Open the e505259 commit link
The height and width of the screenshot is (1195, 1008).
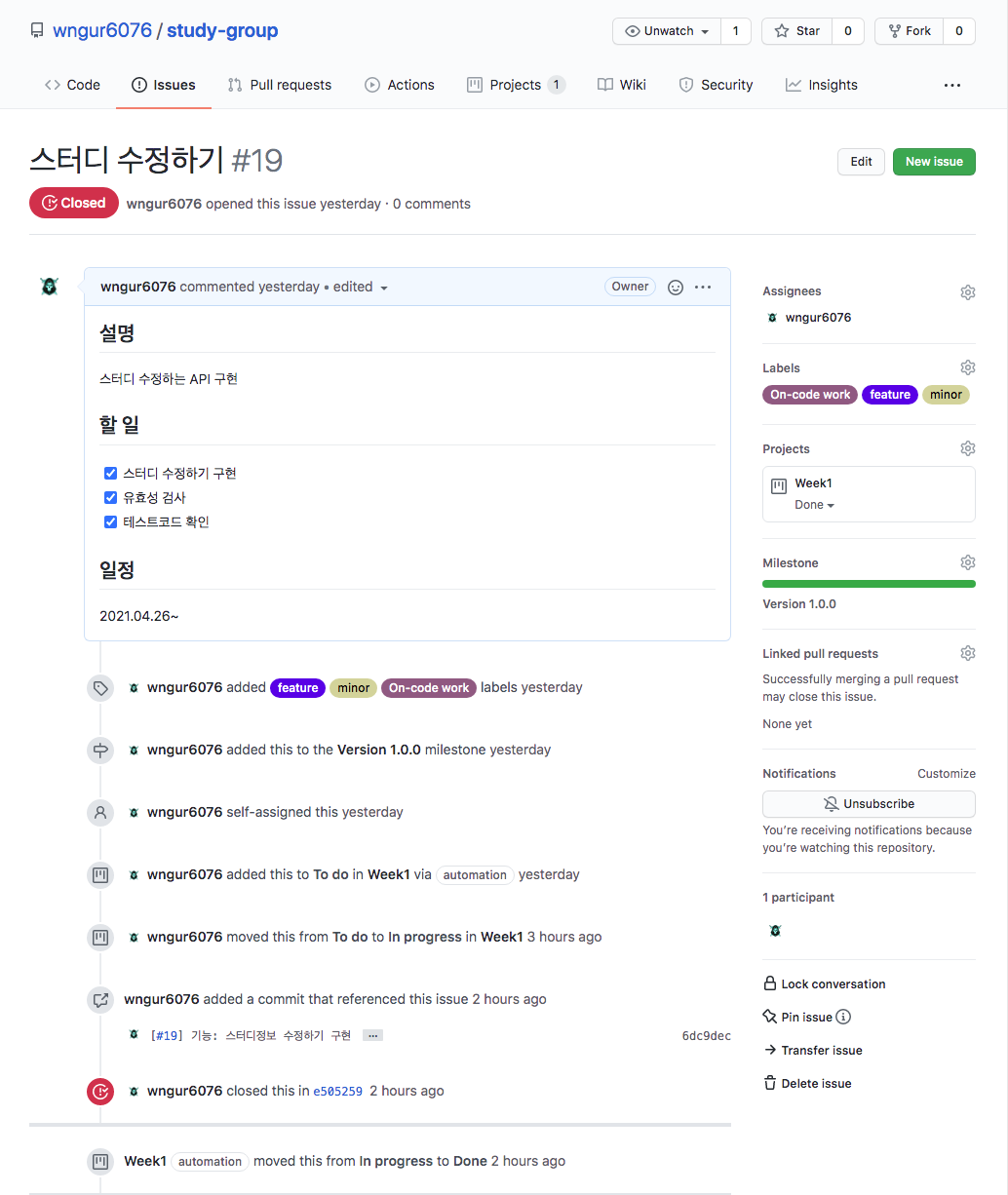pos(337,1091)
